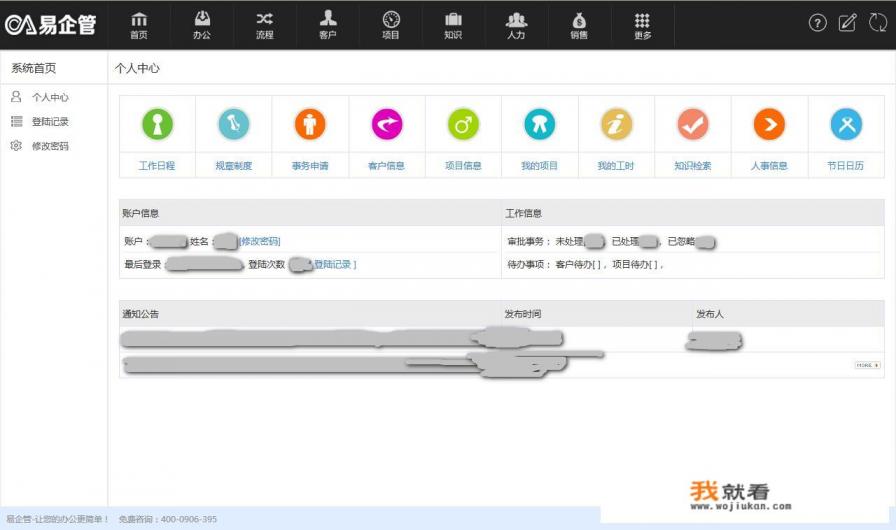Open 知识 module in top bar
Screen dimensions: 896x530
coord(453,26)
